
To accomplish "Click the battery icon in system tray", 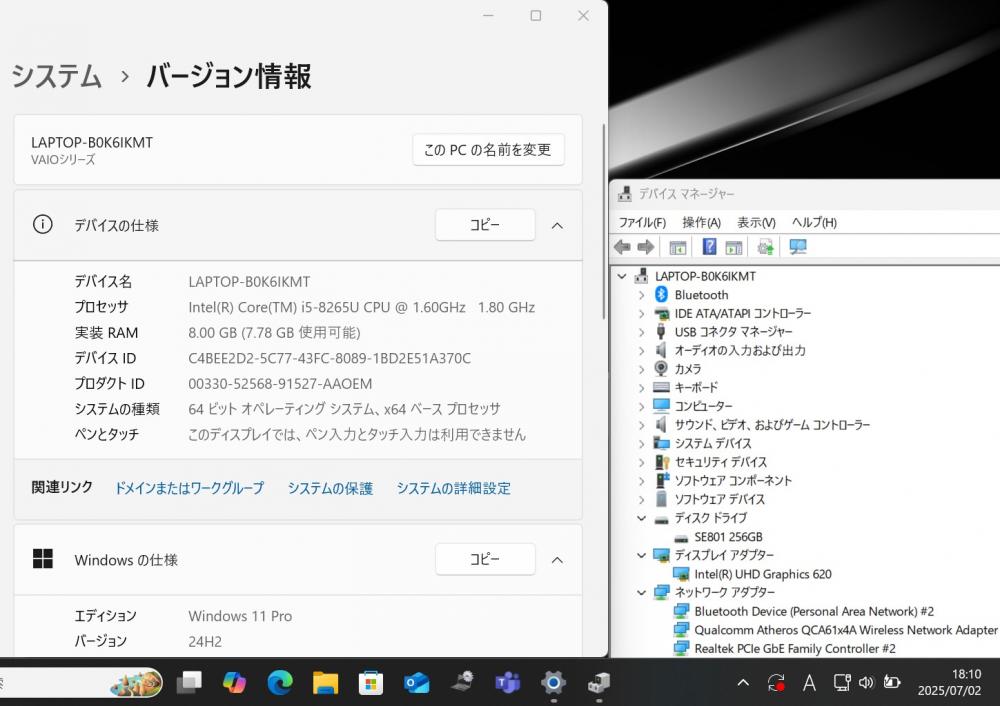I will coord(891,682).
